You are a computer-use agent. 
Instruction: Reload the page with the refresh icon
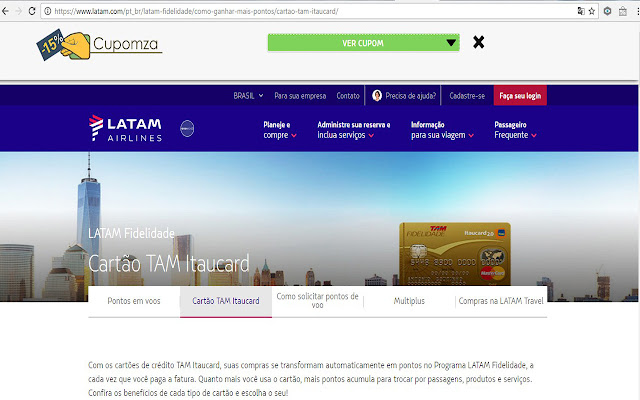pyautogui.click(x=32, y=11)
